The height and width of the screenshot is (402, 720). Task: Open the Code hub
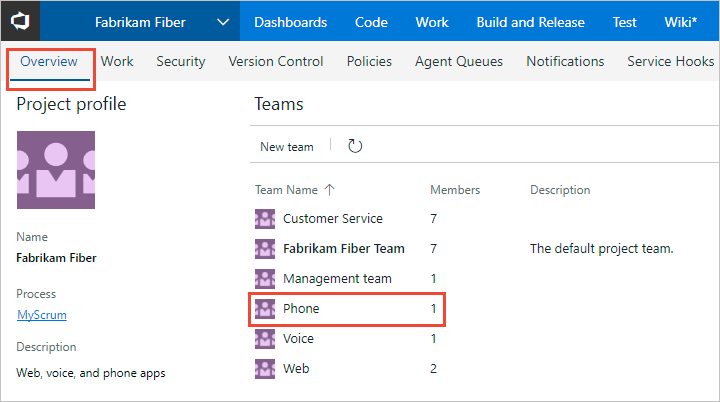[x=371, y=22]
